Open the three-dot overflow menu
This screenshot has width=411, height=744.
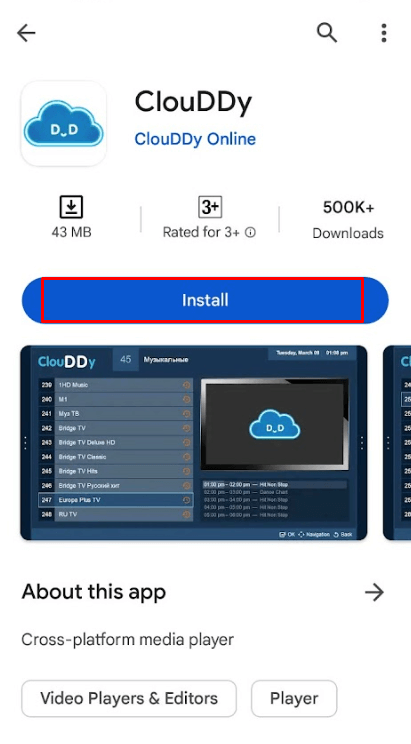pyautogui.click(x=383, y=33)
